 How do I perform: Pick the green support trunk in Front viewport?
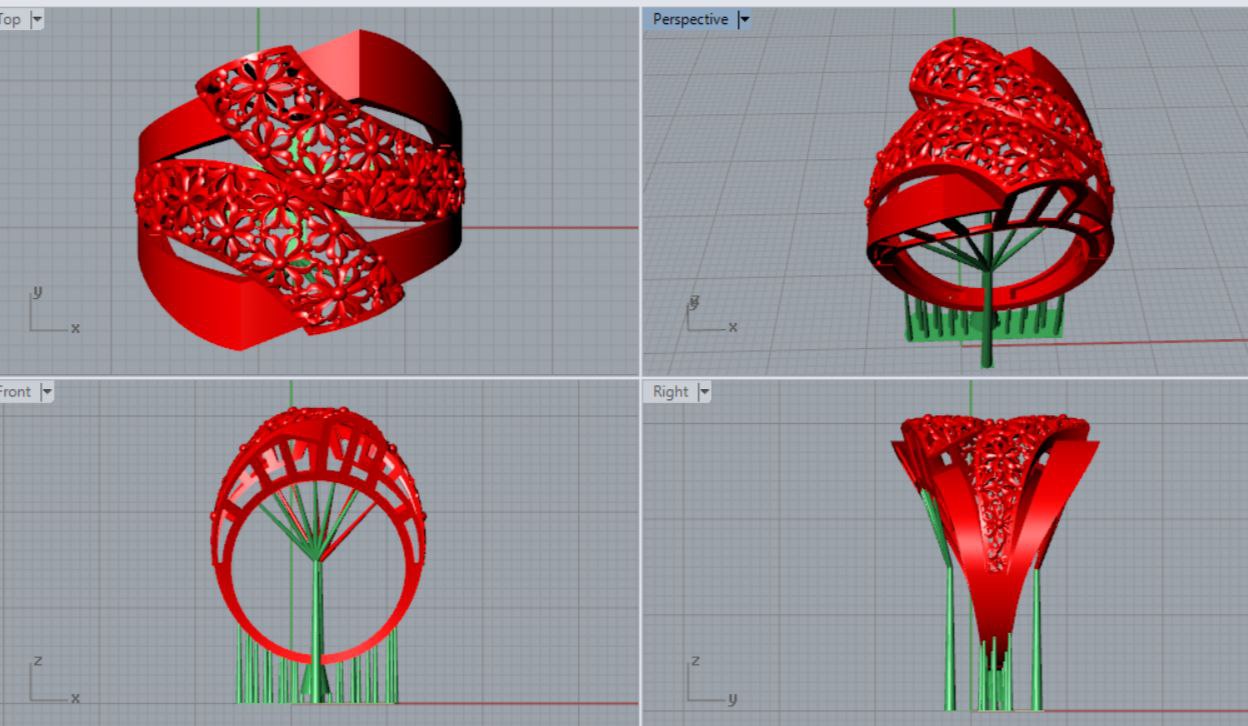pyautogui.click(x=317, y=620)
